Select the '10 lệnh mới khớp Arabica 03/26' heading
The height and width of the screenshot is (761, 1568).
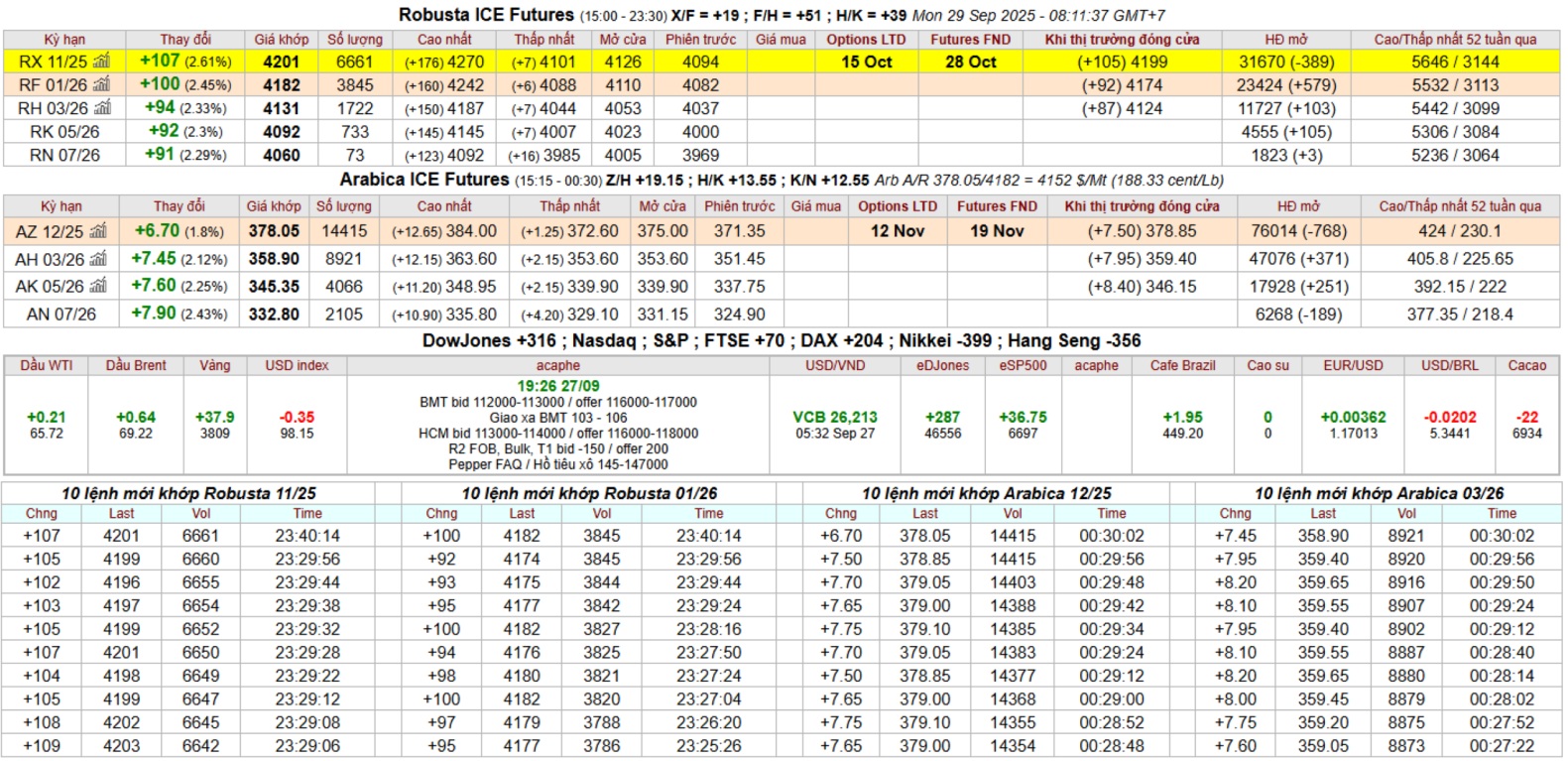(1379, 493)
